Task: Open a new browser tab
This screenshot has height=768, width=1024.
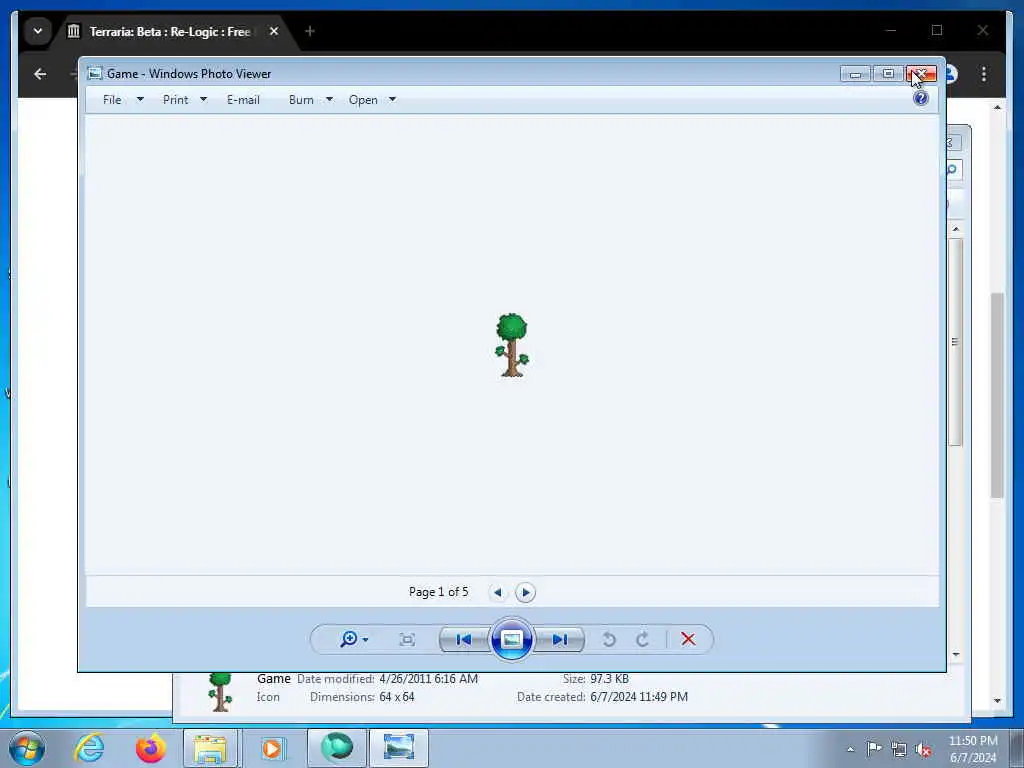Action: click(x=310, y=31)
